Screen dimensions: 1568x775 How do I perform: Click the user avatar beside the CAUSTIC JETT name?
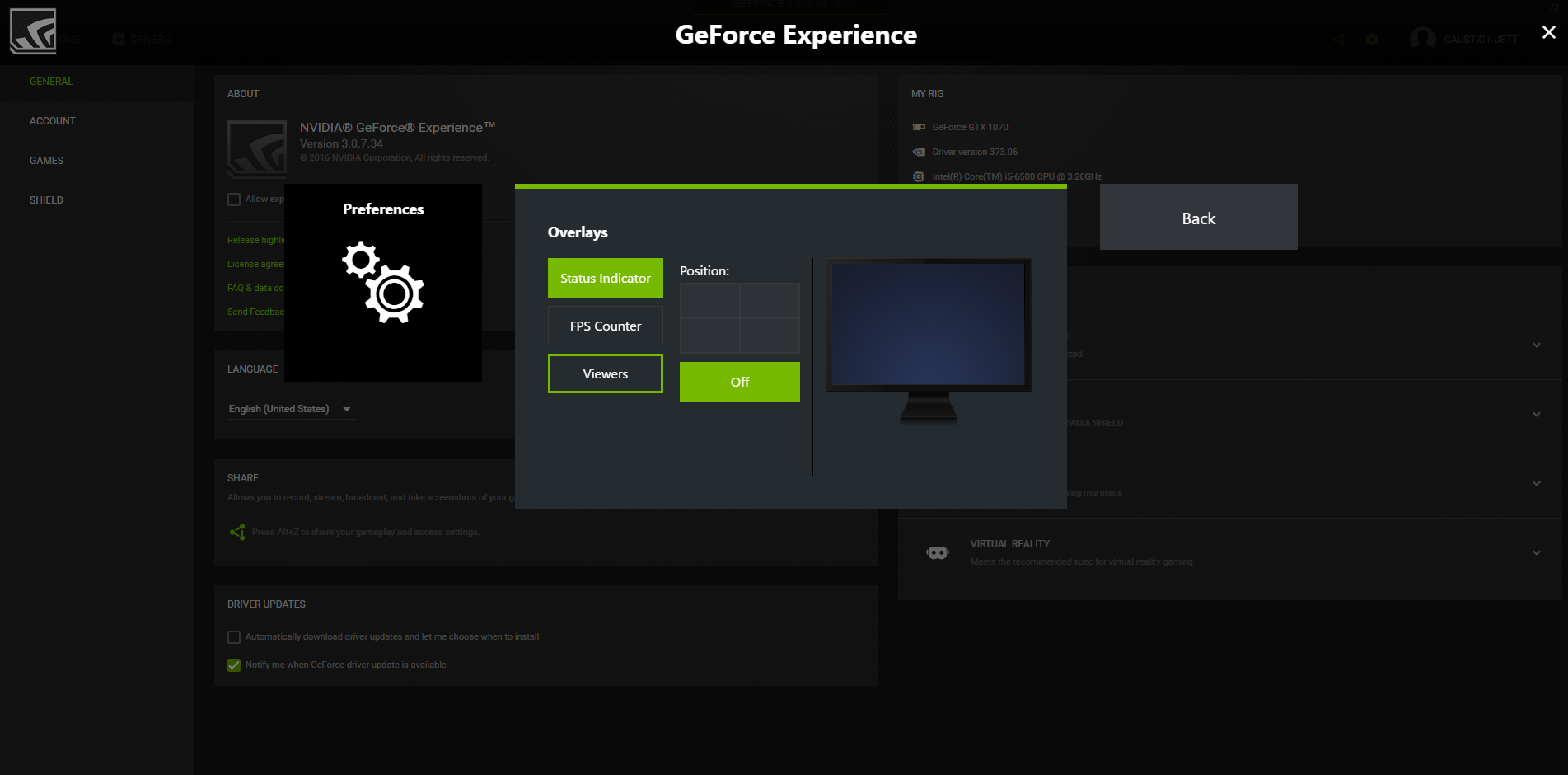point(1422,39)
